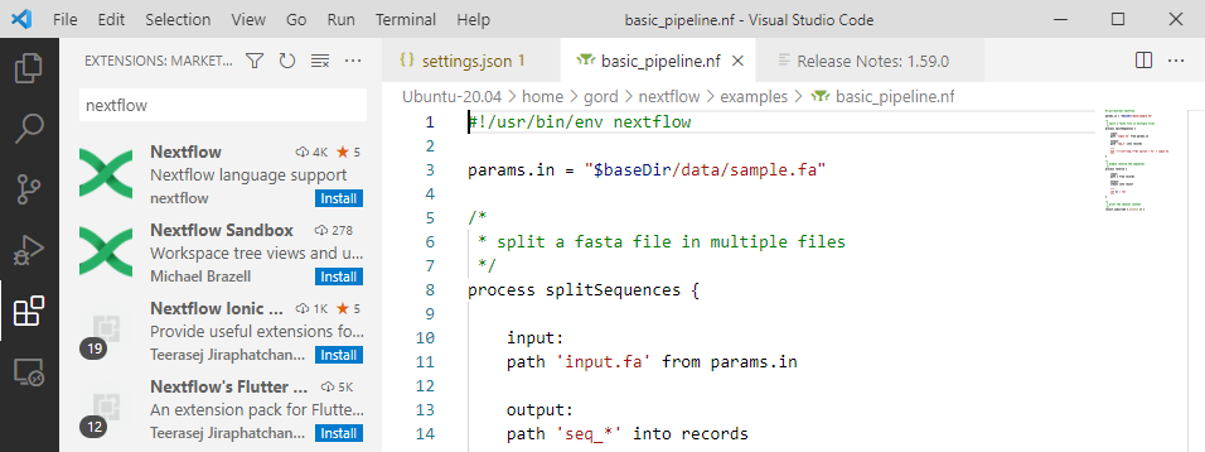The width and height of the screenshot is (1205, 452).
Task: Click publisher name Michael Brazell
Action: [x=200, y=276]
